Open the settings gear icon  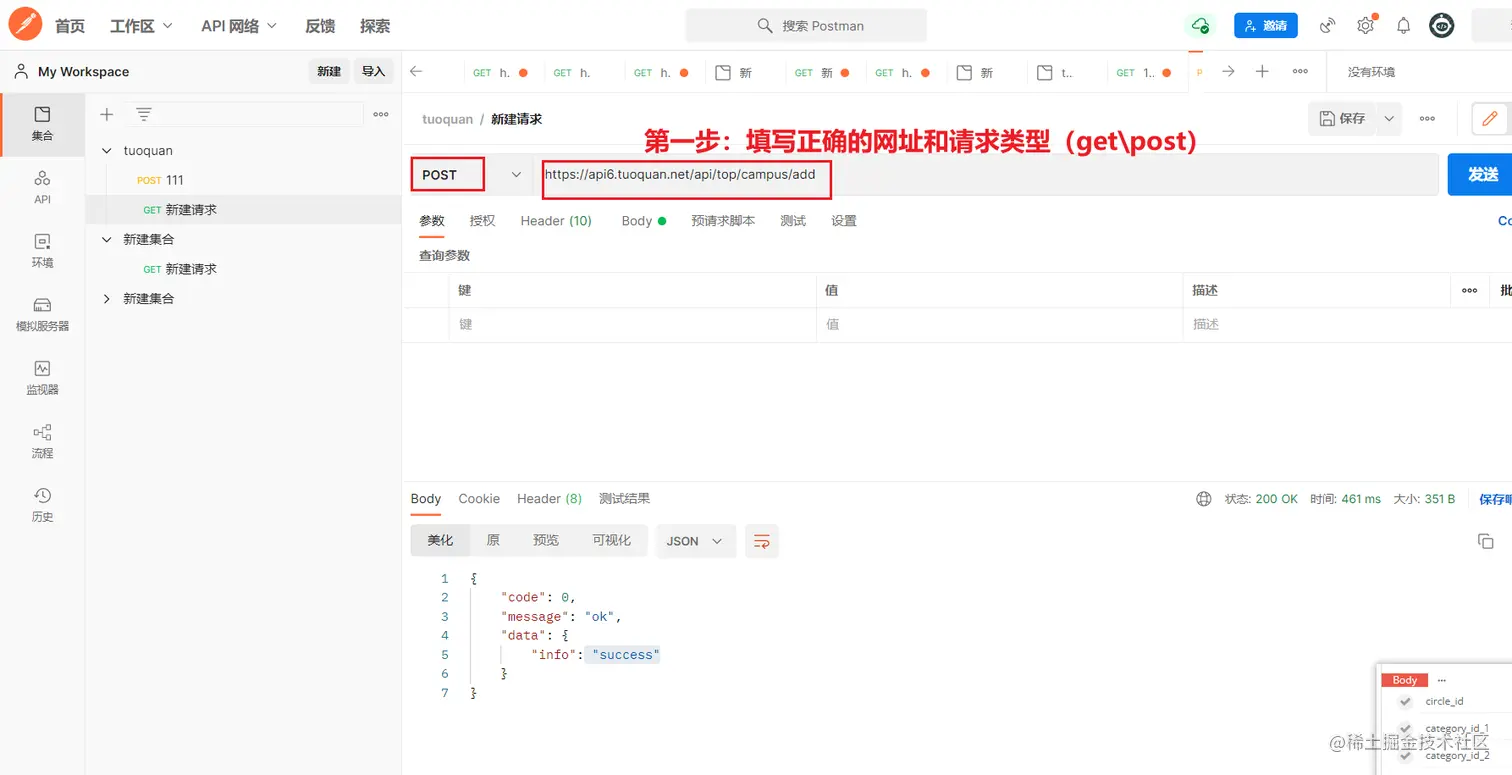pyautogui.click(x=1365, y=26)
